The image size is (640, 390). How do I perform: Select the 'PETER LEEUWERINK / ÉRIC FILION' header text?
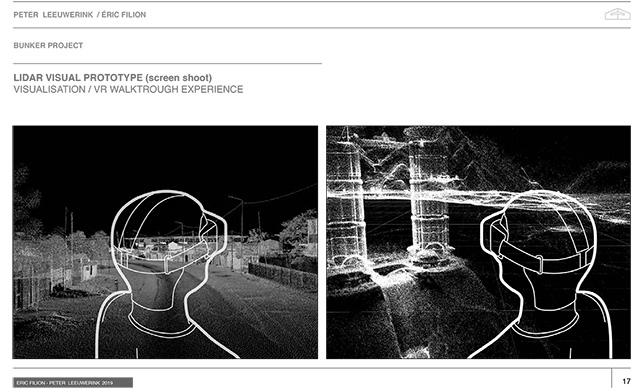pyautogui.click(x=80, y=15)
